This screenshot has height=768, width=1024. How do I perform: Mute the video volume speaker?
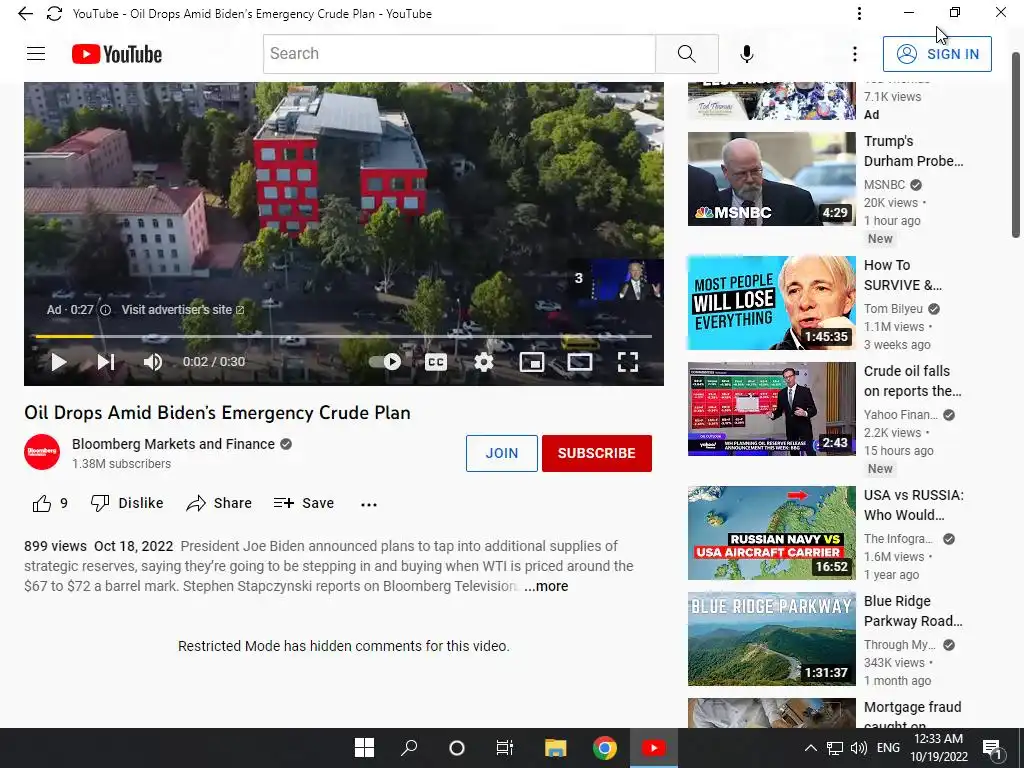[153, 362]
